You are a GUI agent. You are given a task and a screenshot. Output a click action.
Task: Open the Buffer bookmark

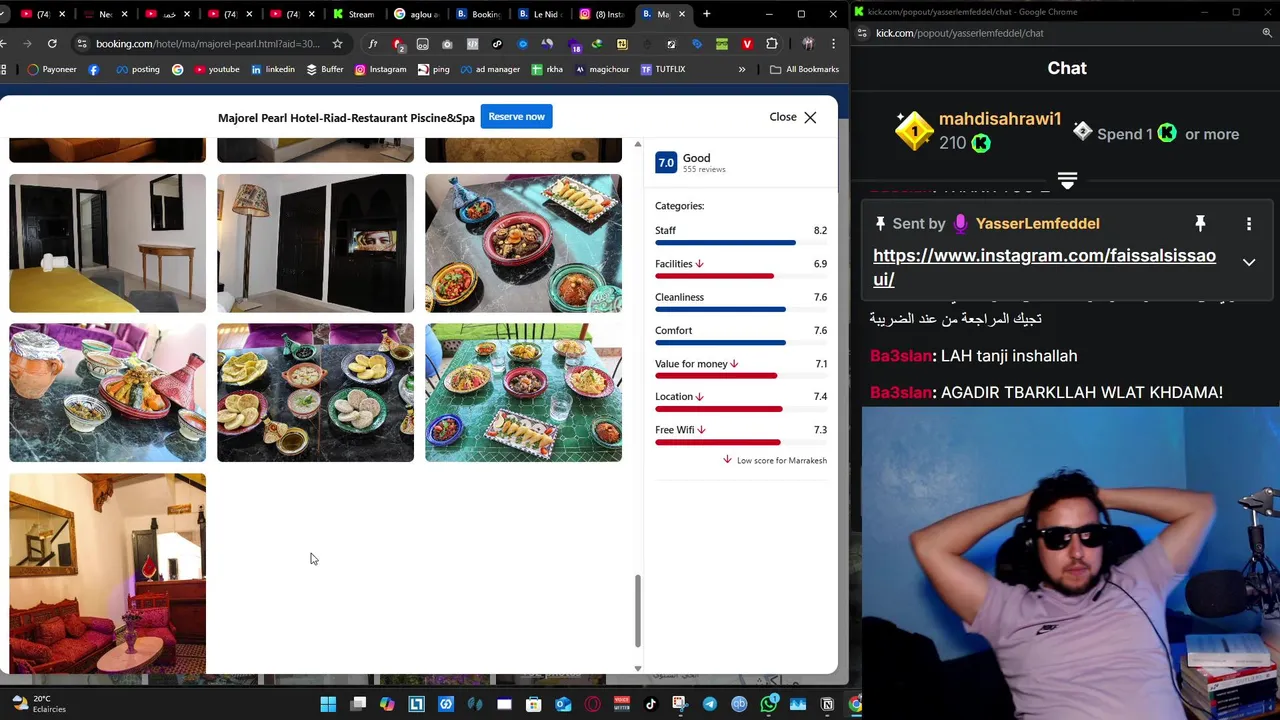pyautogui.click(x=325, y=69)
